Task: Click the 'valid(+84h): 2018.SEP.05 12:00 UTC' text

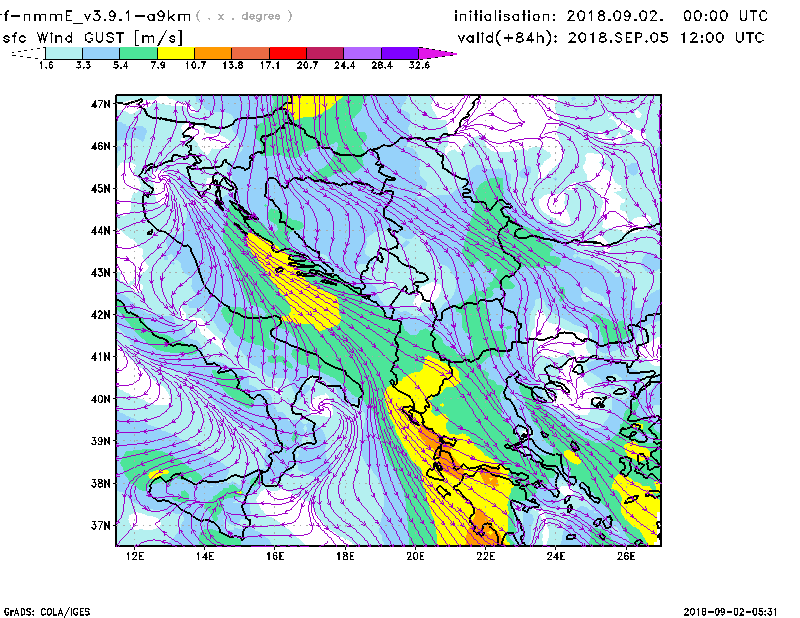Action: click(x=611, y=38)
